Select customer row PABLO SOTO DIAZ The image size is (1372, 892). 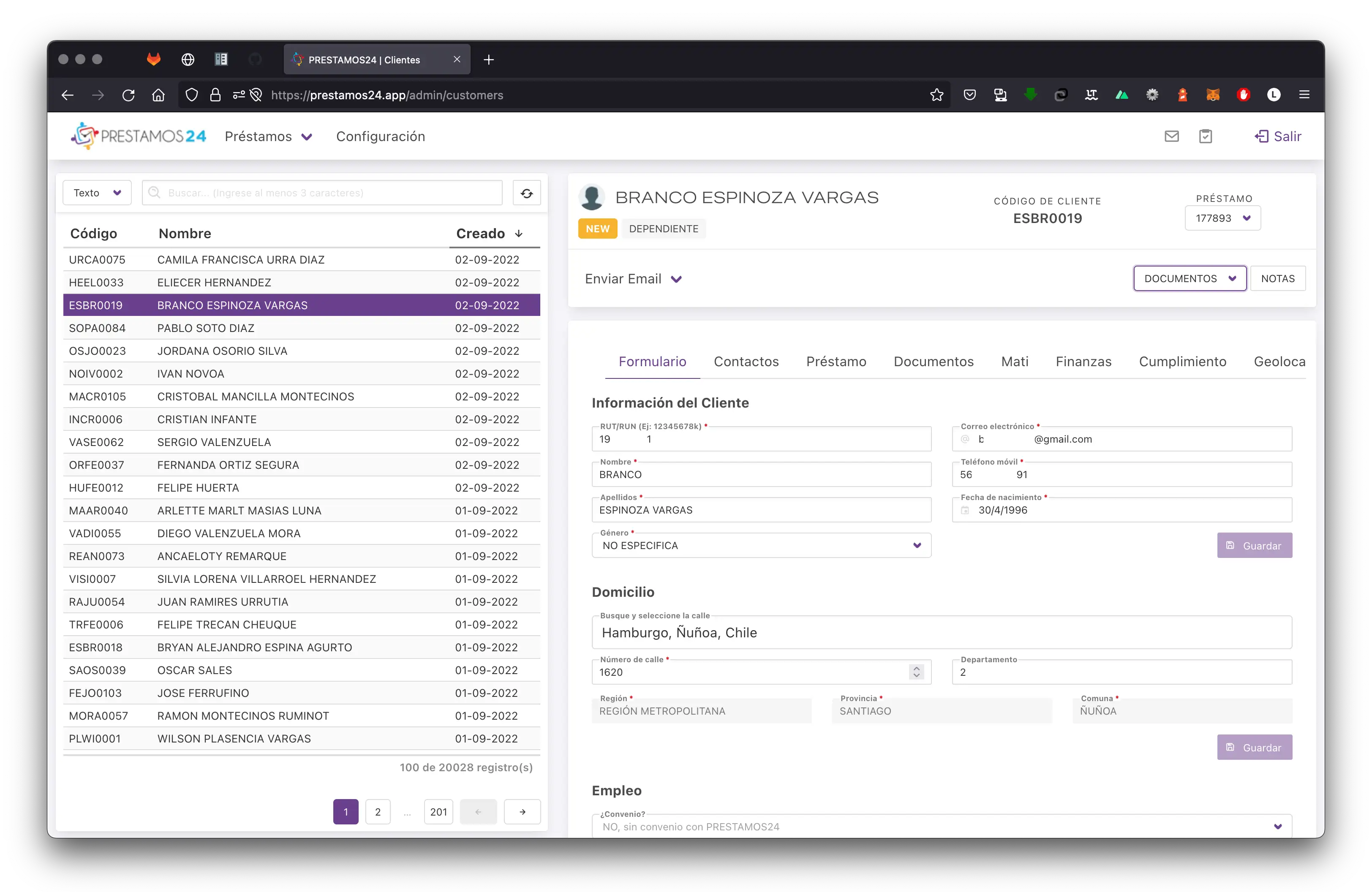click(x=302, y=329)
